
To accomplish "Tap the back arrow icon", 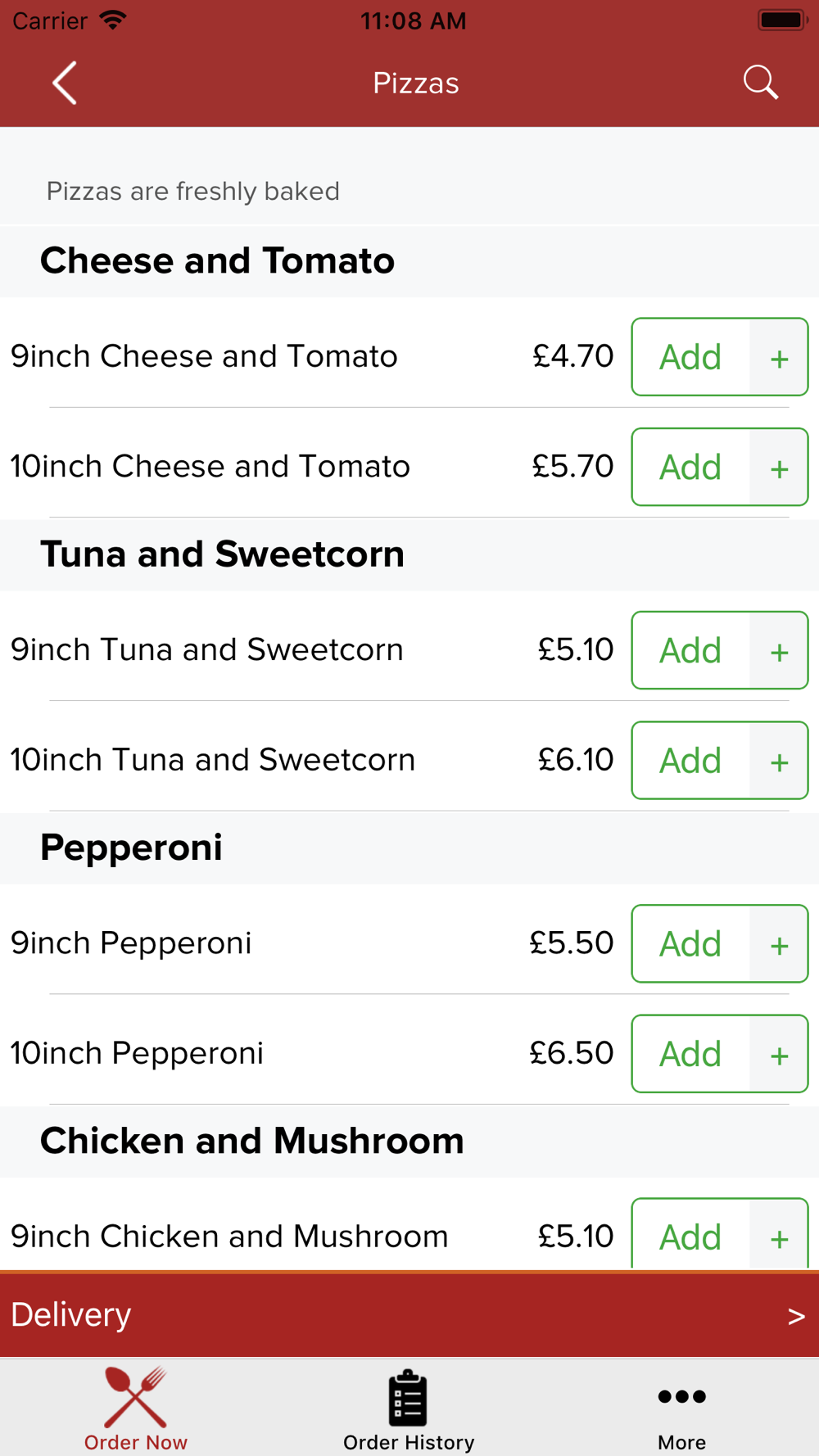I will (65, 83).
